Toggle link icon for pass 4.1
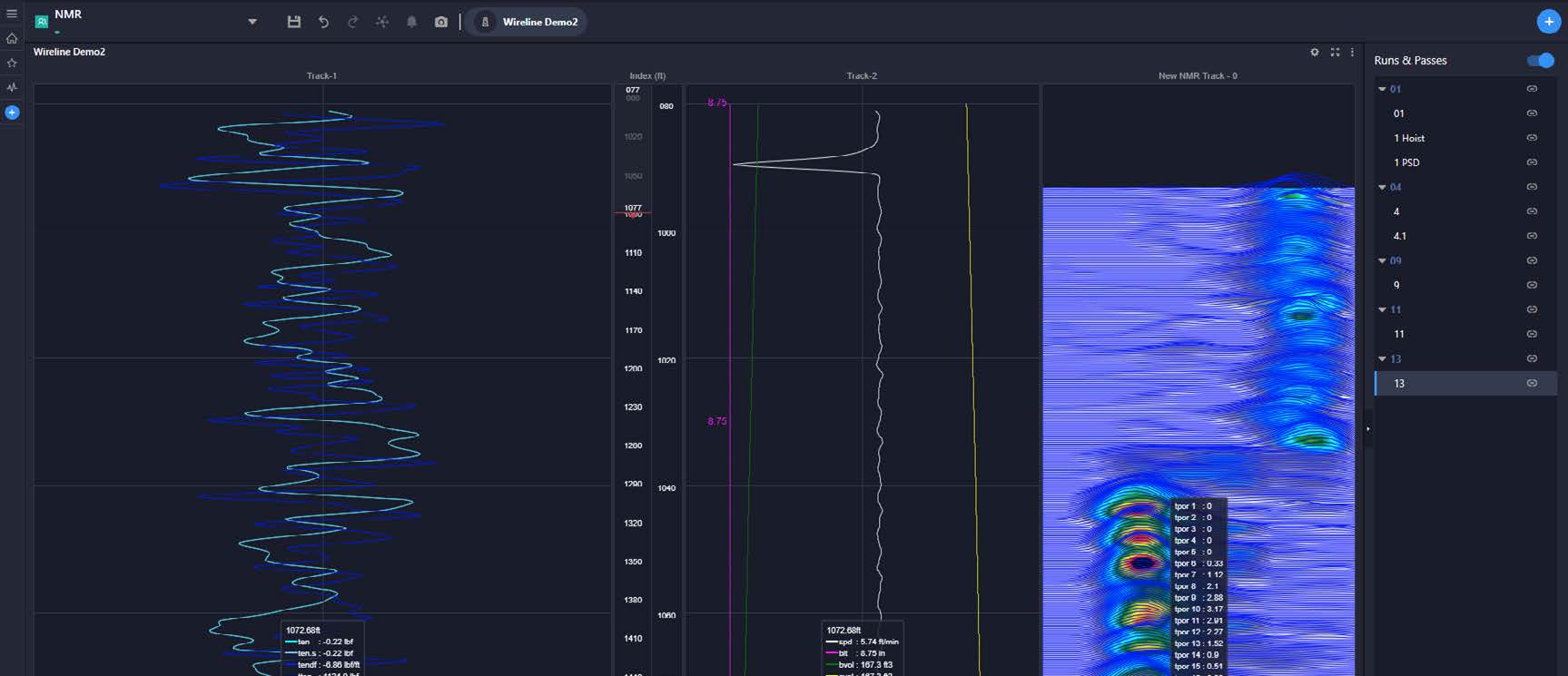This screenshot has height=676, width=1568. (x=1531, y=236)
